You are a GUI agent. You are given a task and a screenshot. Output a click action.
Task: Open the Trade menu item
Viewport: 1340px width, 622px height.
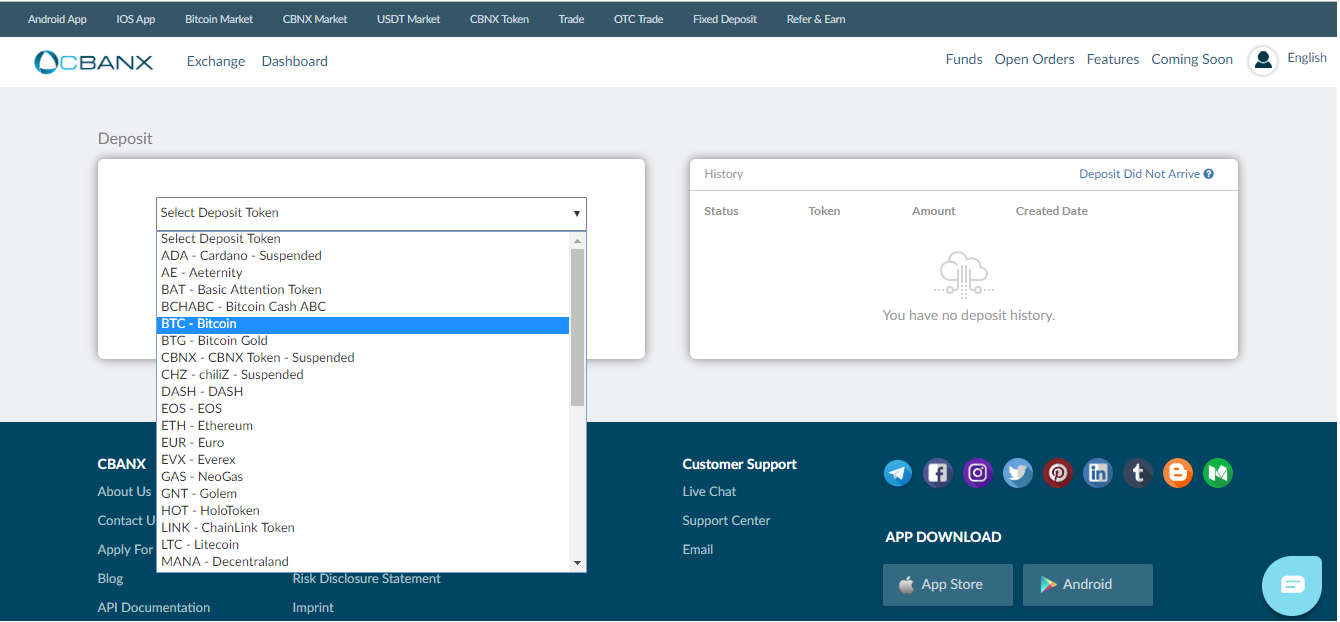(x=571, y=19)
